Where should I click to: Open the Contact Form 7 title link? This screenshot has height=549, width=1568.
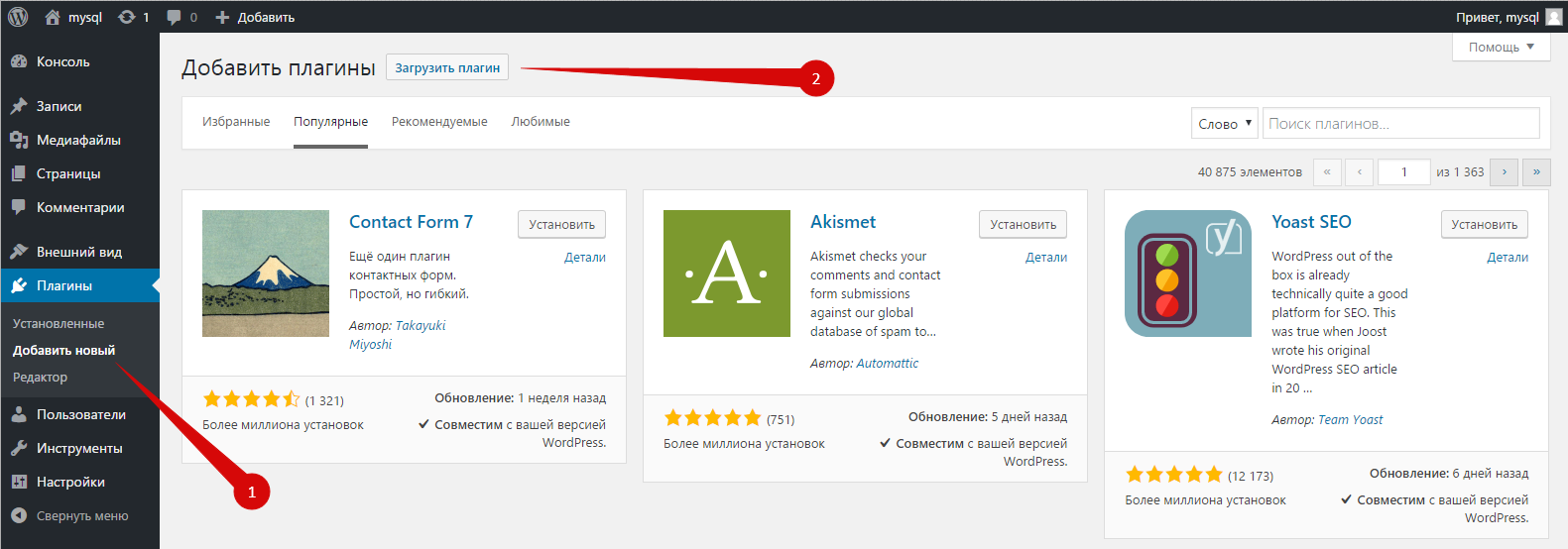[x=411, y=222]
